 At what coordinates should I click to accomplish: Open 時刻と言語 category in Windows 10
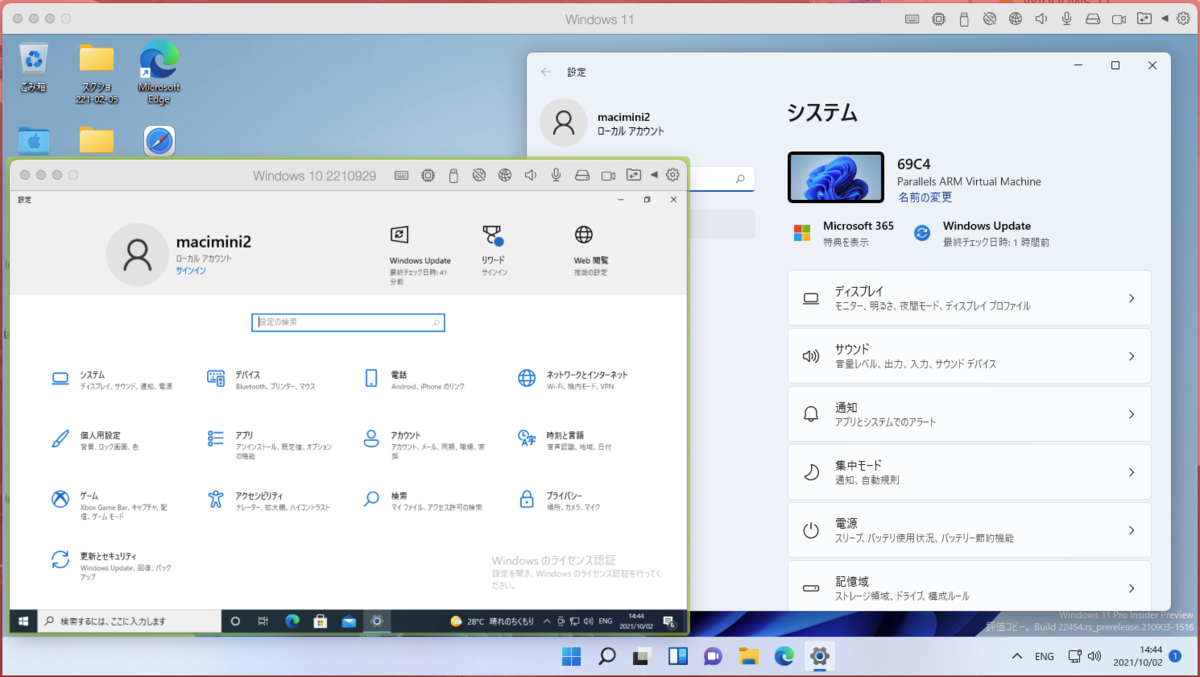coord(565,440)
